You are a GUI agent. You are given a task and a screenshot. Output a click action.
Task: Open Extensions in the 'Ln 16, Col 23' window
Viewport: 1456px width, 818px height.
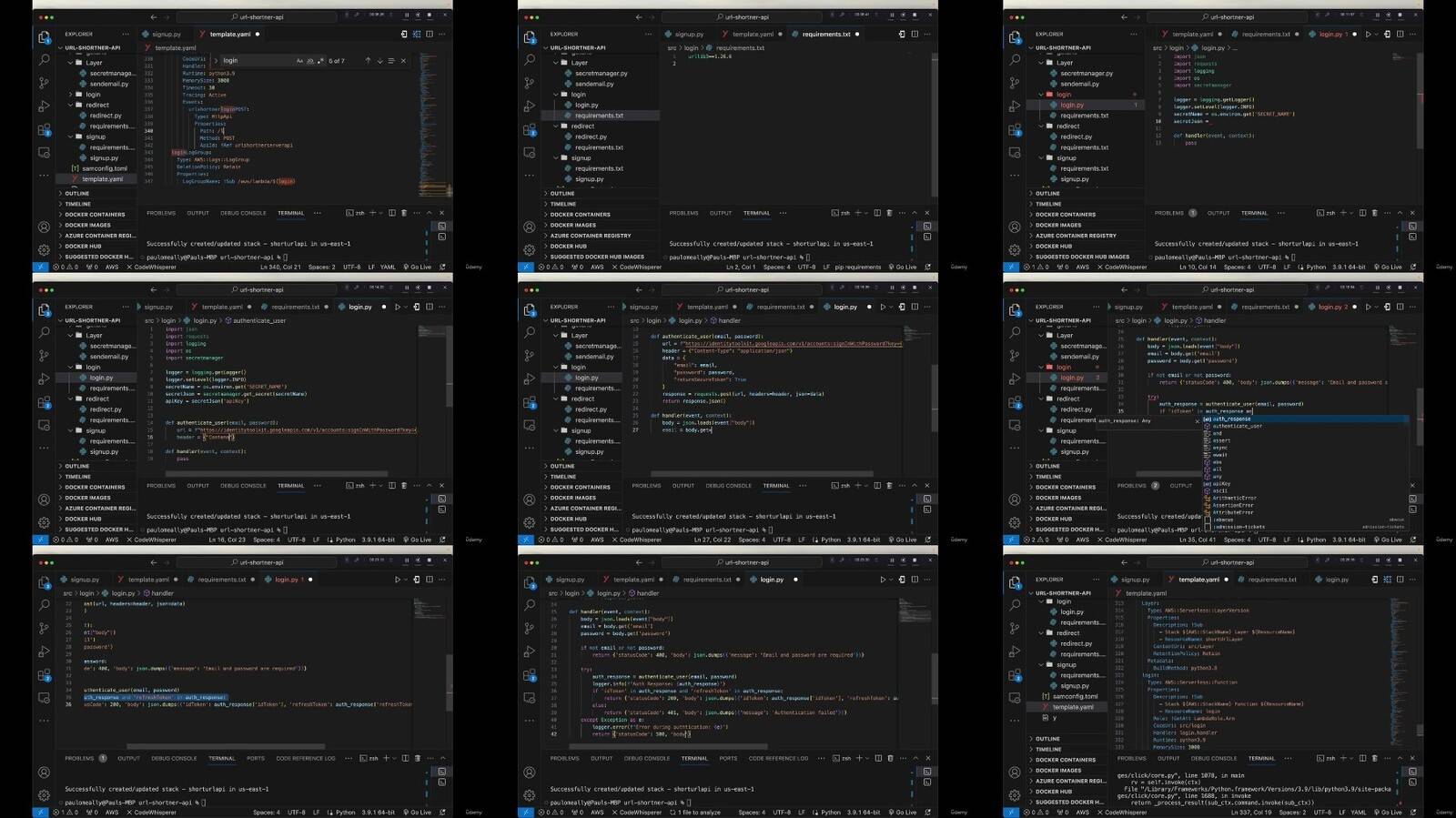44,402
